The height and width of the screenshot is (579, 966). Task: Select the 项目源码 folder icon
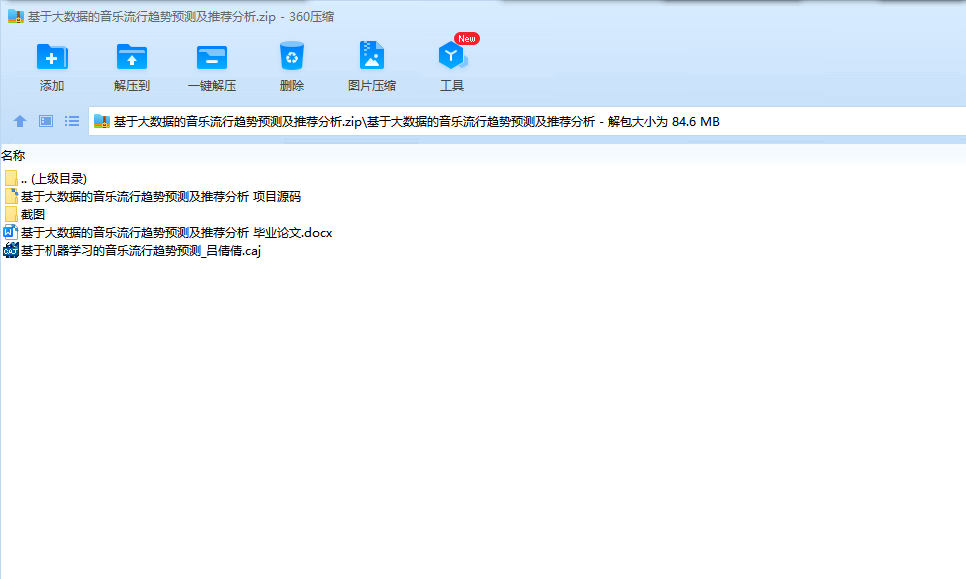coord(11,196)
